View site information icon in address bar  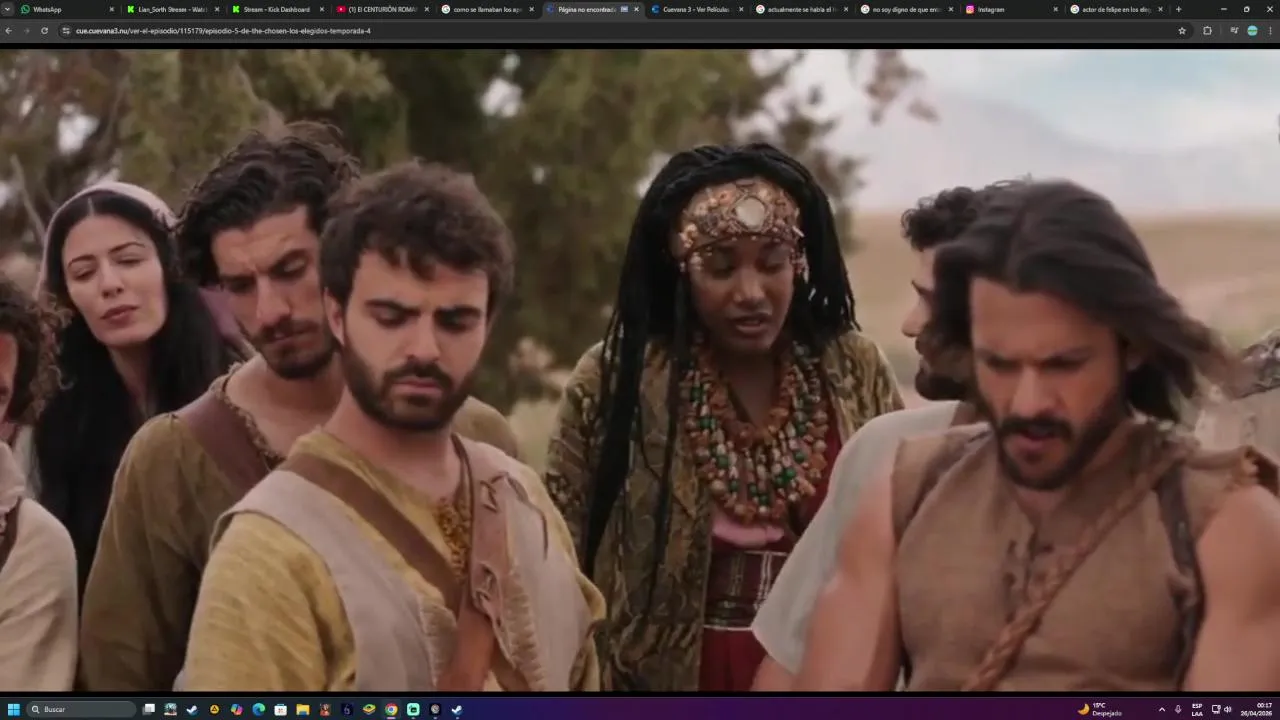(67, 31)
